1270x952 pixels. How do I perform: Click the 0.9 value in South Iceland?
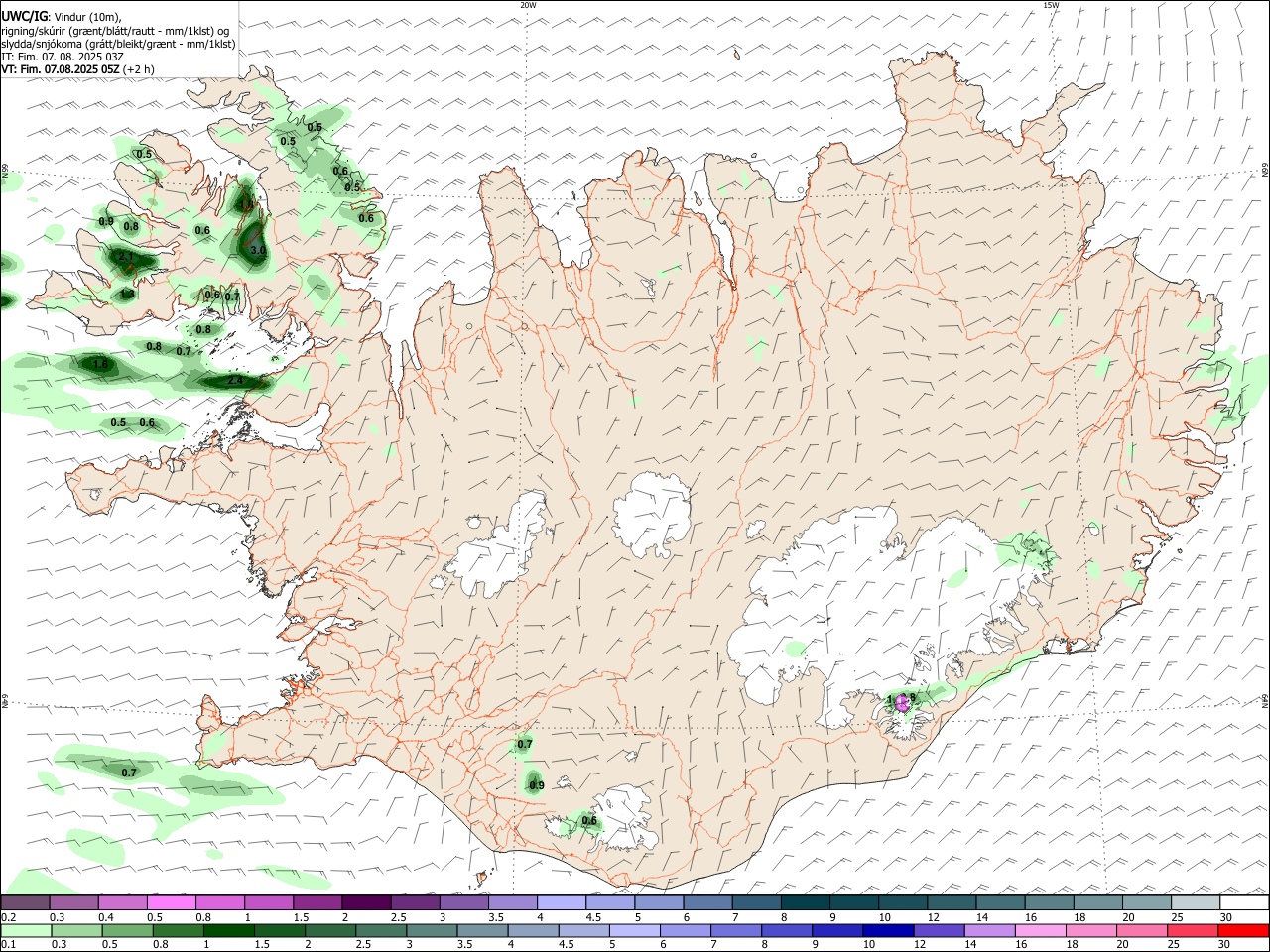[536, 785]
